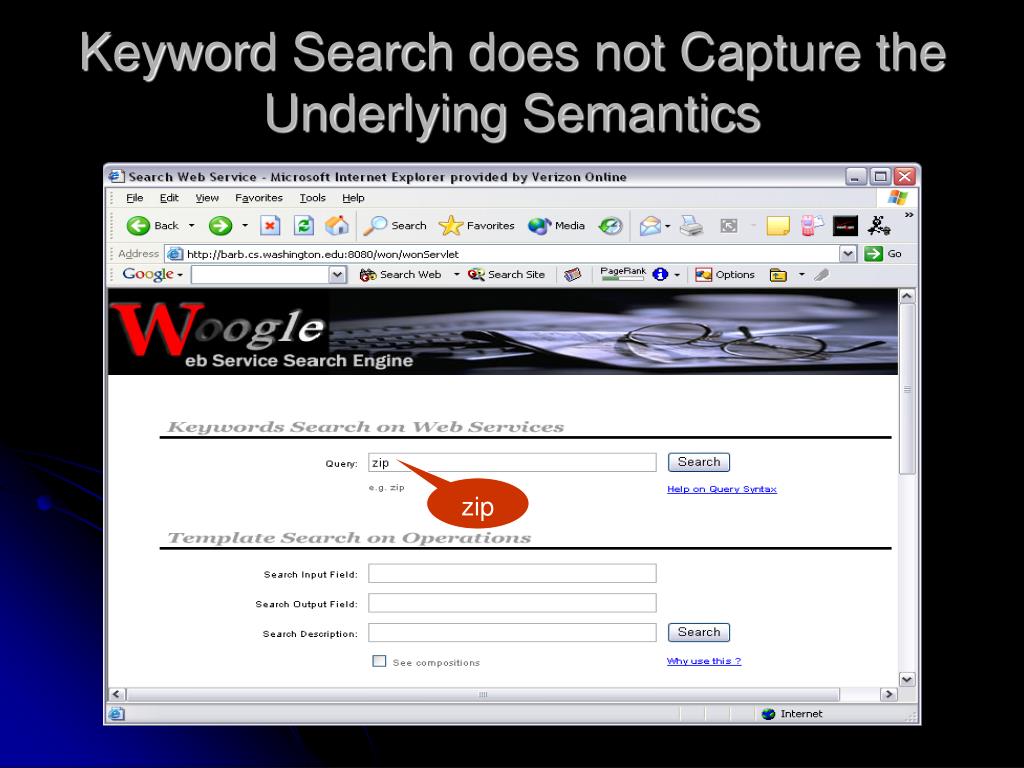This screenshot has width=1024, height=768.
Task: Tick the See compositions checkbox
Action: [379, 662]
